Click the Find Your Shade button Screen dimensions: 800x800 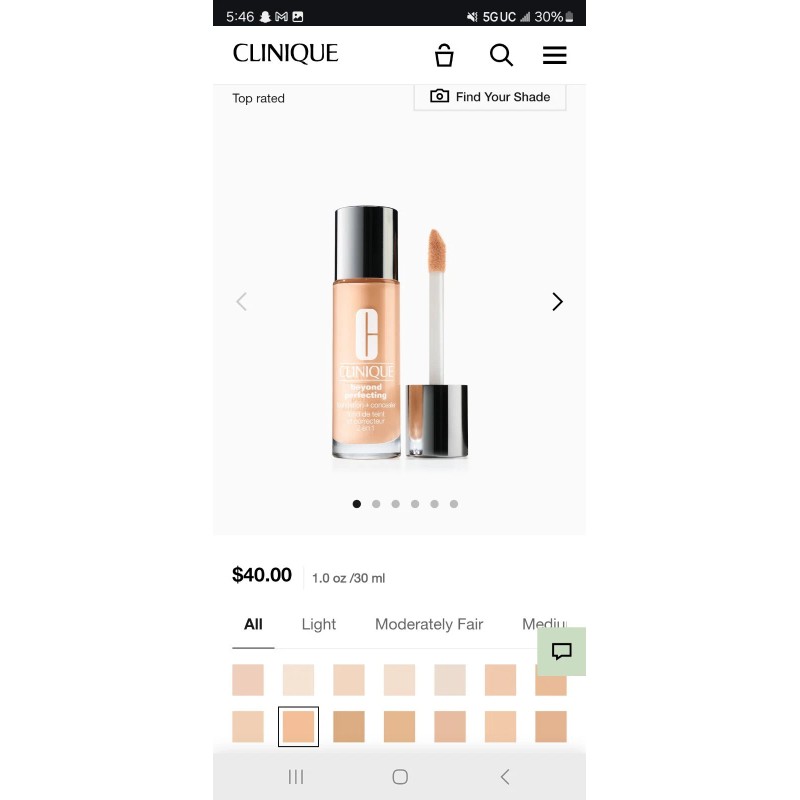pos(490,97)
